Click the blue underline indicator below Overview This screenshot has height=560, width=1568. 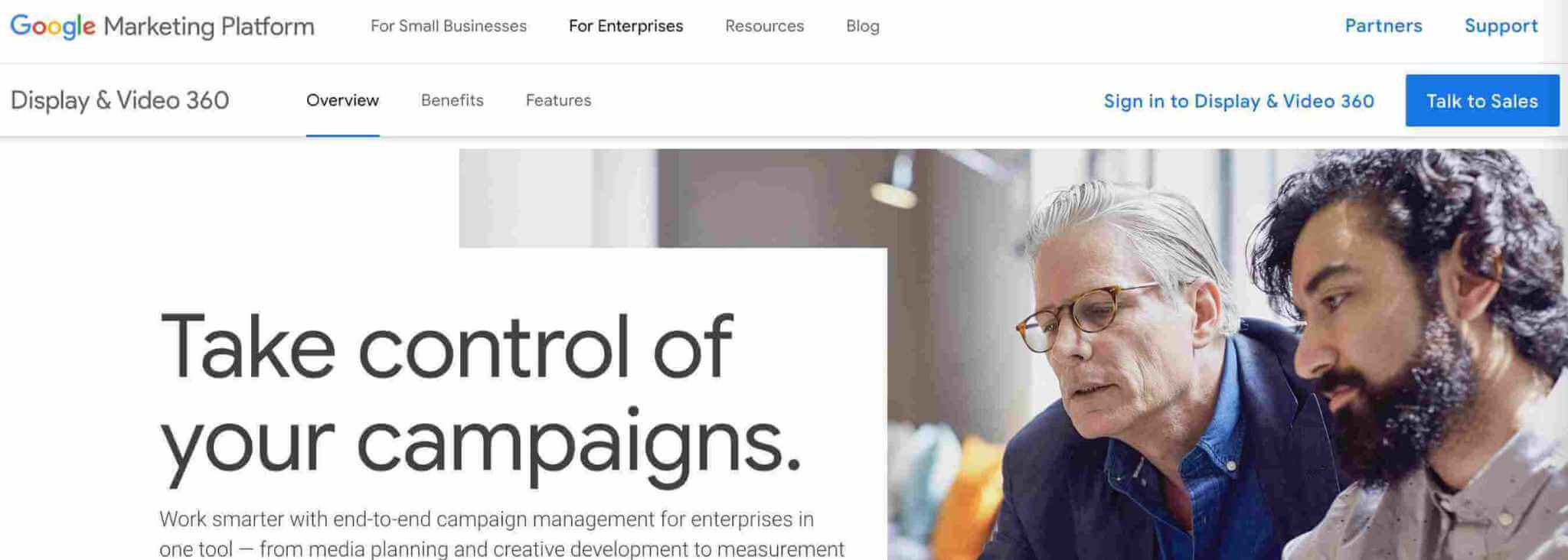click(343, 134)
